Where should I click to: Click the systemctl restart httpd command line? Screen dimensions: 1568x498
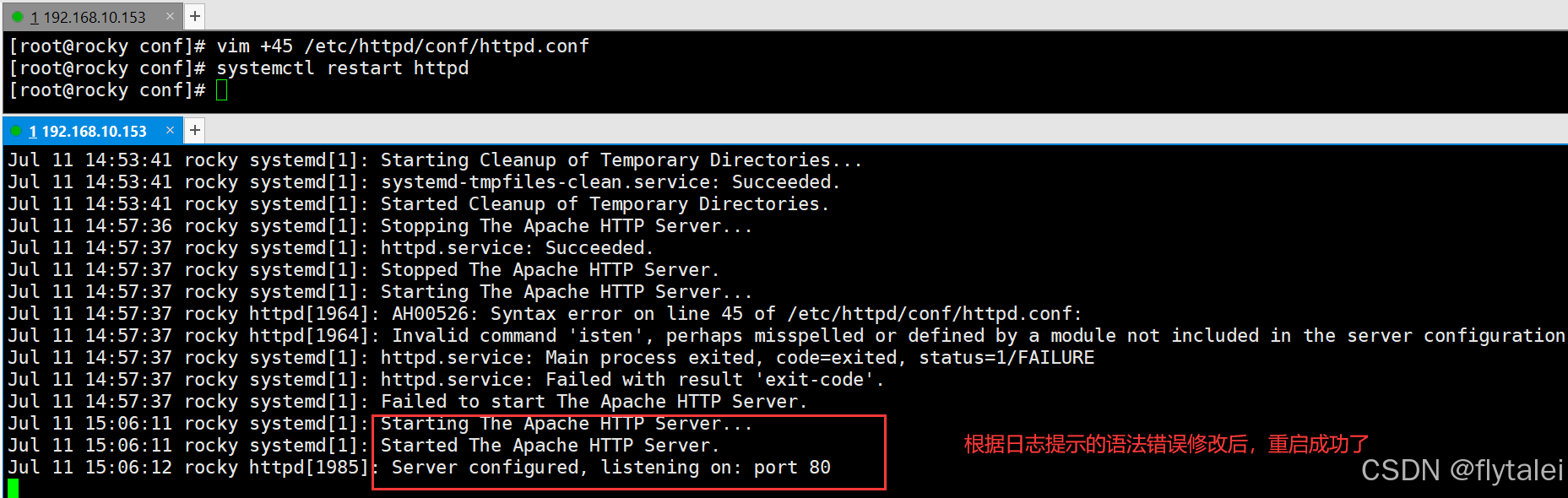[239, 68]
